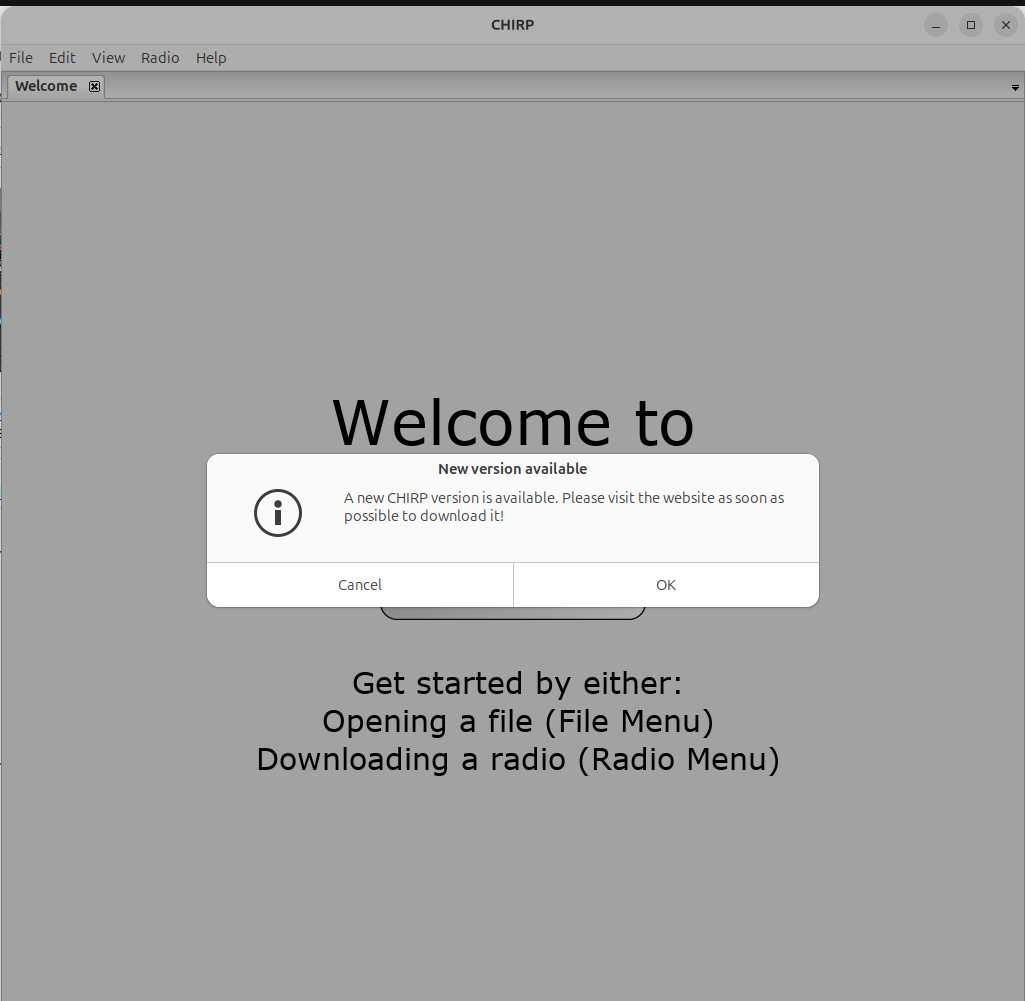The width and height of the screenshot is (1025, 1001).
Task: Open the Radio menu
Action: pyautogui.click(x=160, y=58)
